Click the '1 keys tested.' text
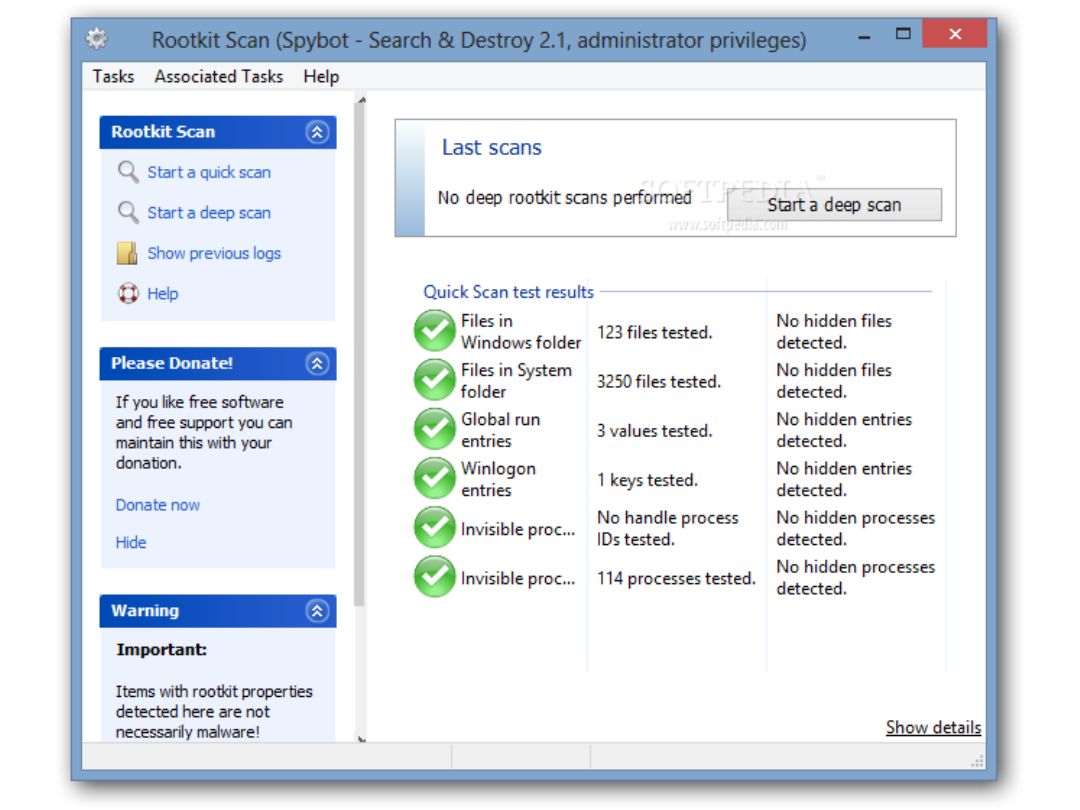Viewport: 1080px width, 810px height. [x=647, y=480]
